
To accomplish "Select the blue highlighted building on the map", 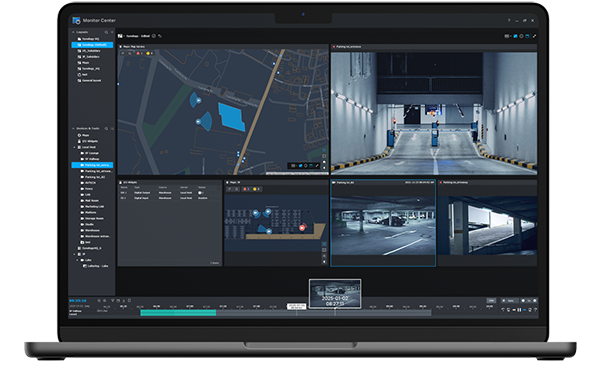I will (232, 117).
